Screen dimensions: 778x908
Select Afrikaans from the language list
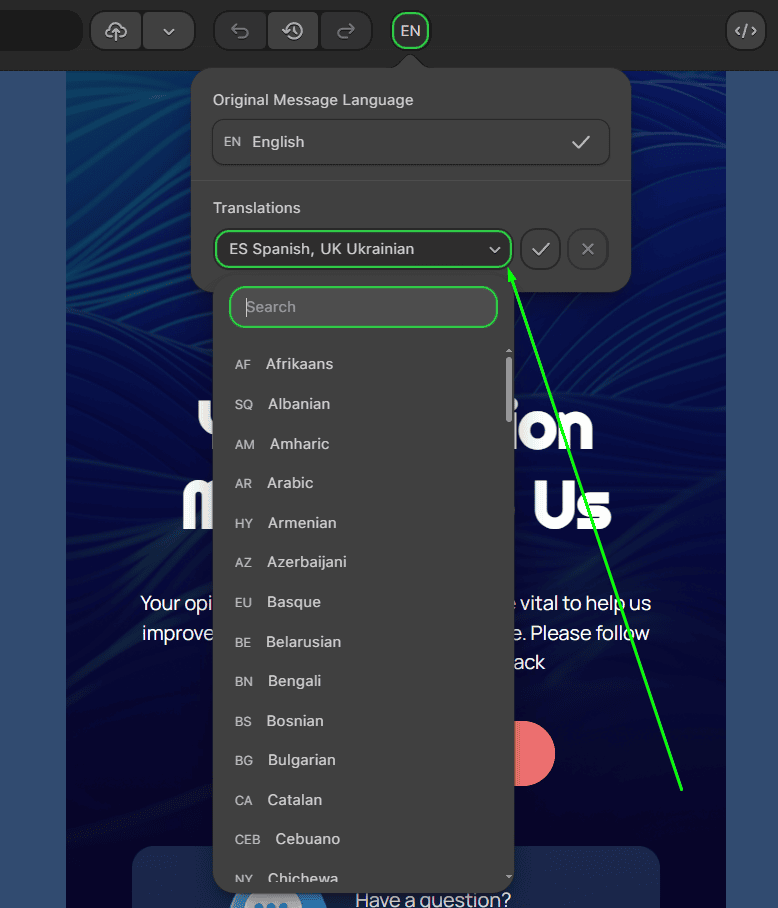(x=299, y=364)
